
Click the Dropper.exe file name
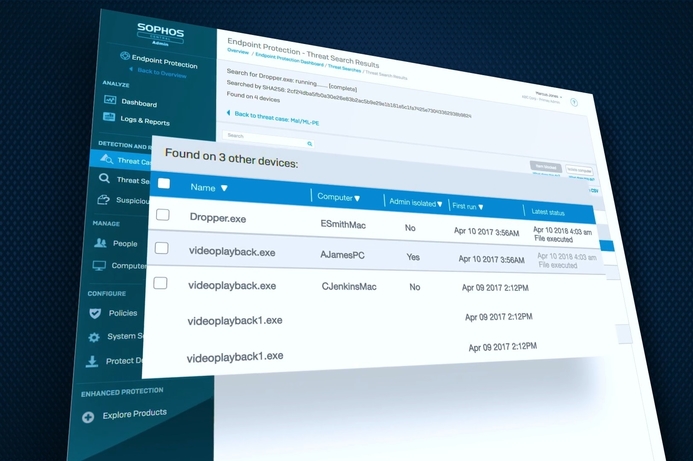pyautogui.click(x=218, y=218)
